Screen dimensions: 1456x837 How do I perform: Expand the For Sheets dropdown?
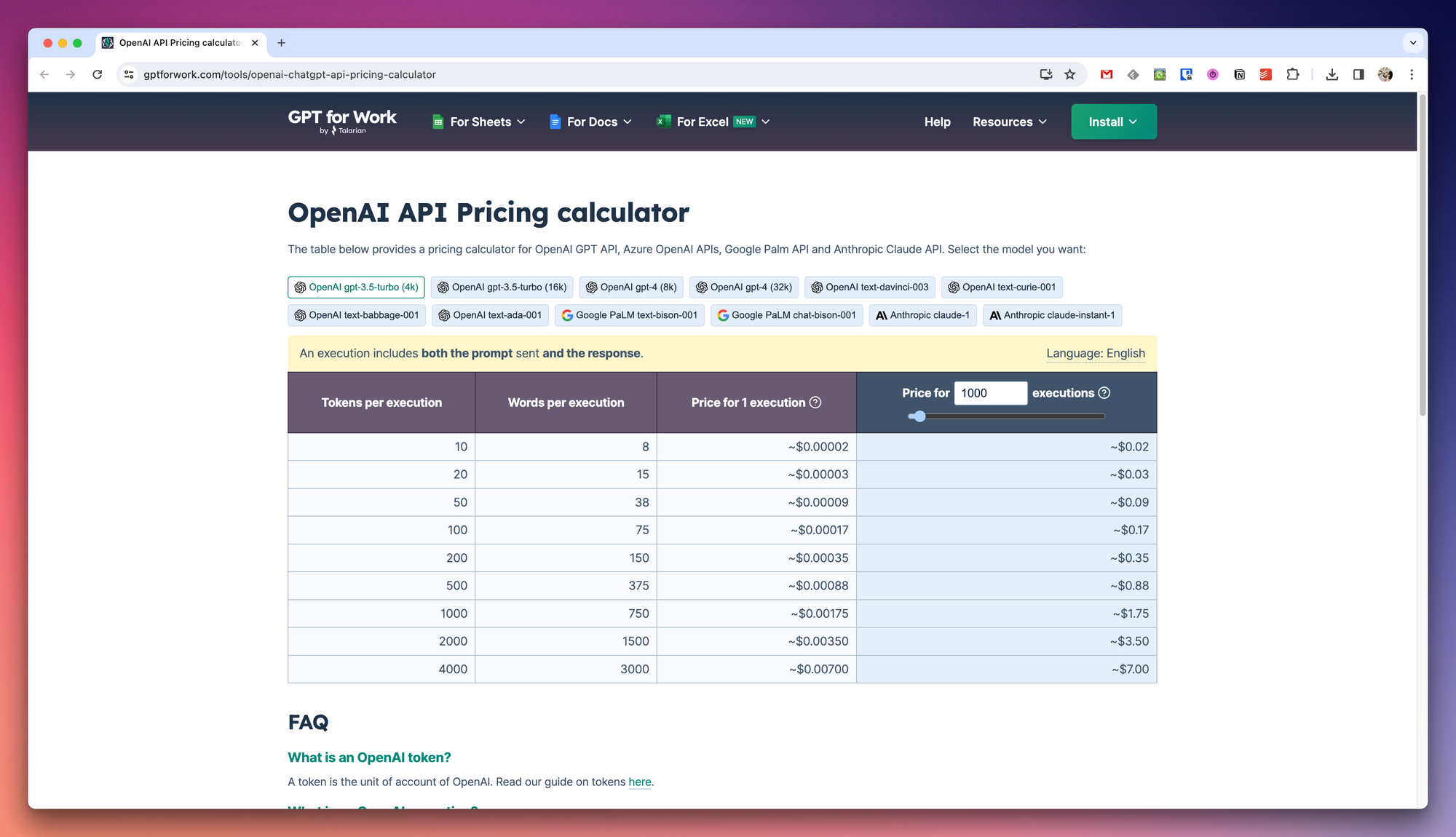(478, 122)
